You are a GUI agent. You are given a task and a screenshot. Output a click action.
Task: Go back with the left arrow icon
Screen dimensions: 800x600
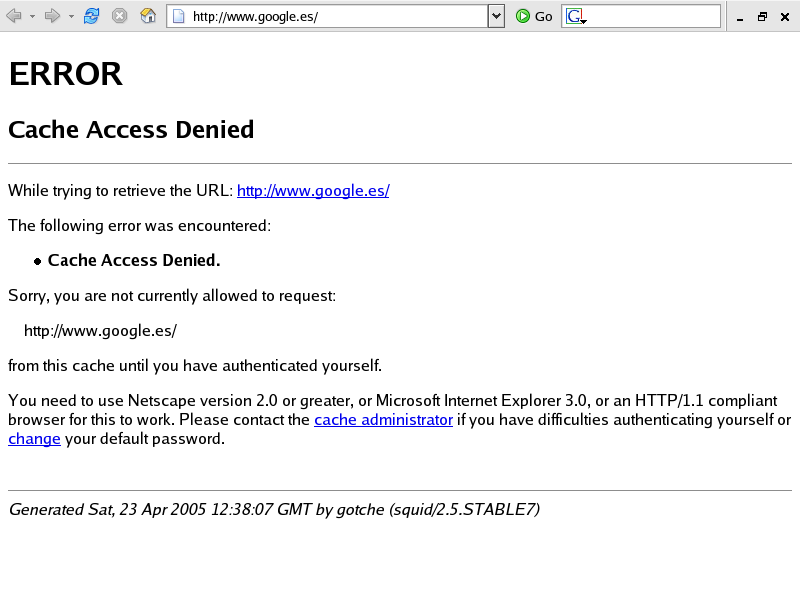[14, 16]
